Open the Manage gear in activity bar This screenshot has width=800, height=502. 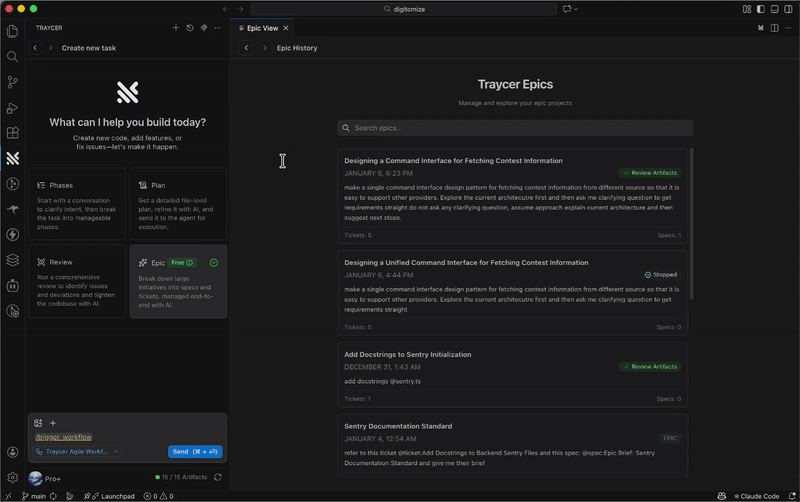pyautogui.click(x=13, y=478)
